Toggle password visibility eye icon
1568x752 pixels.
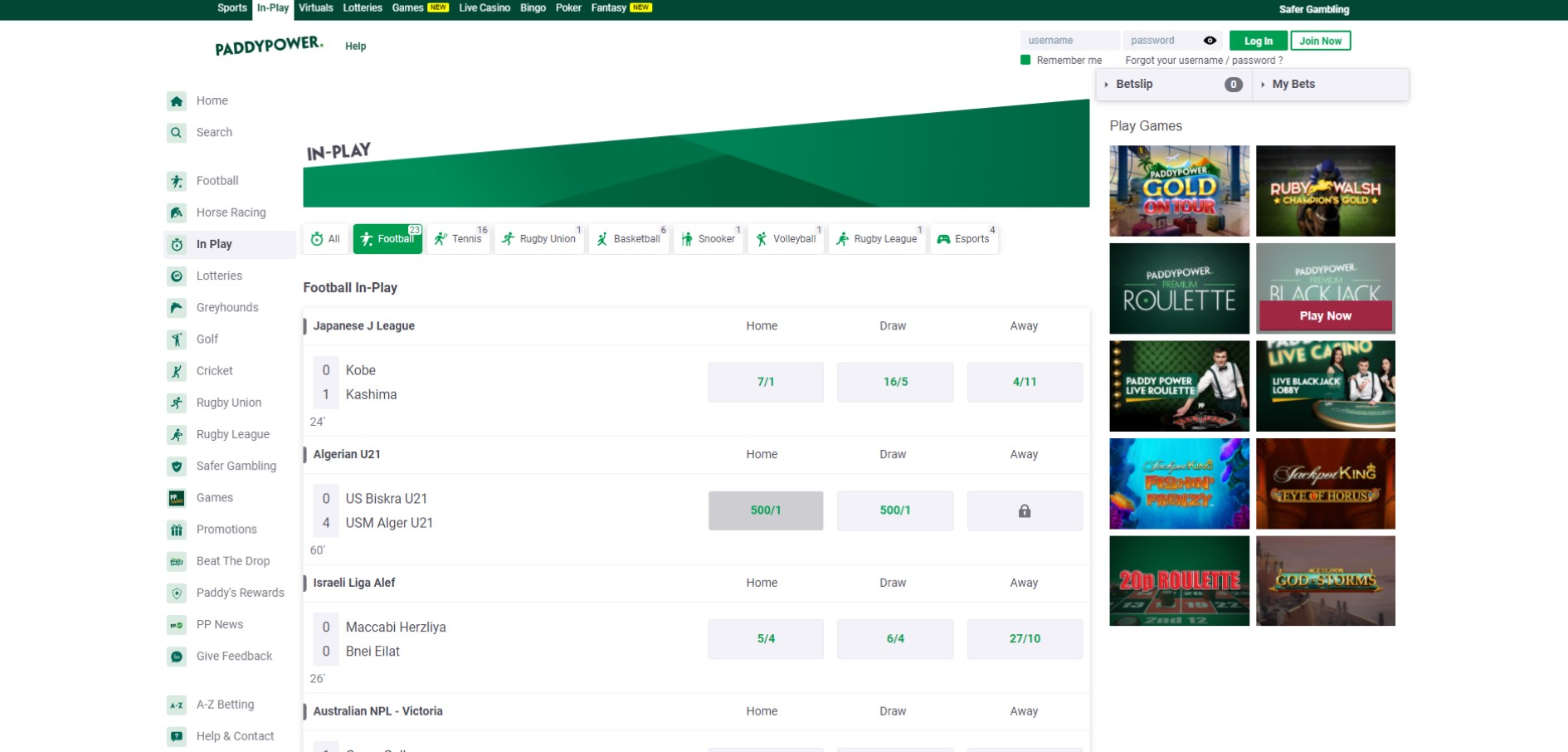(x=1210, y=41)
